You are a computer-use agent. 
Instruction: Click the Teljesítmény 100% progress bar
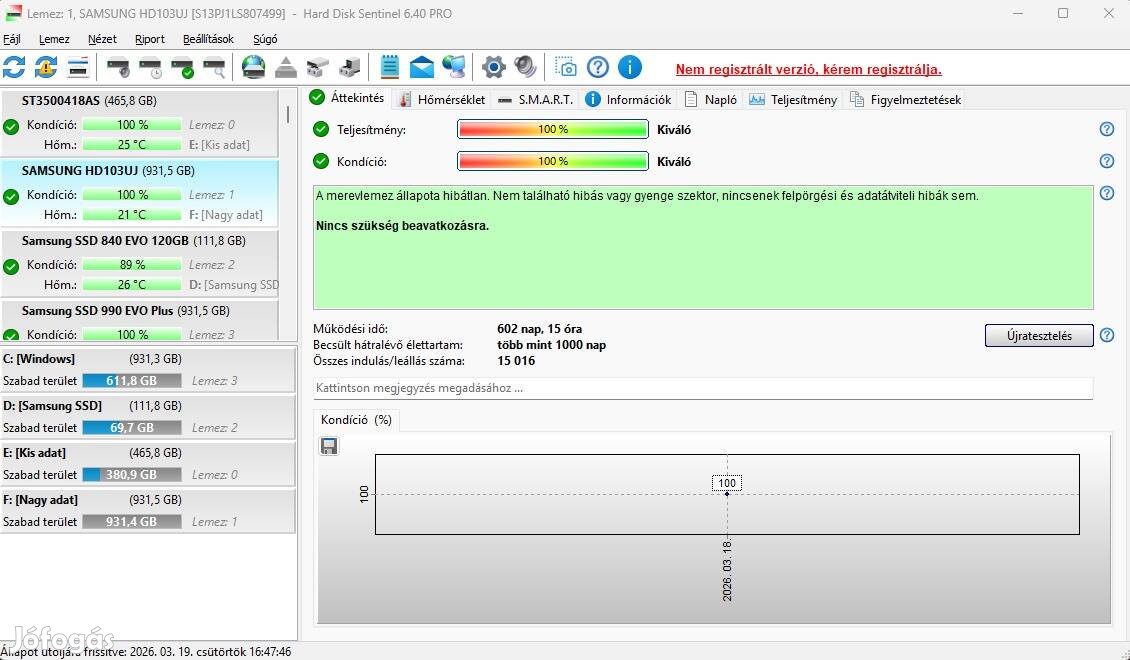coord(553,129)
